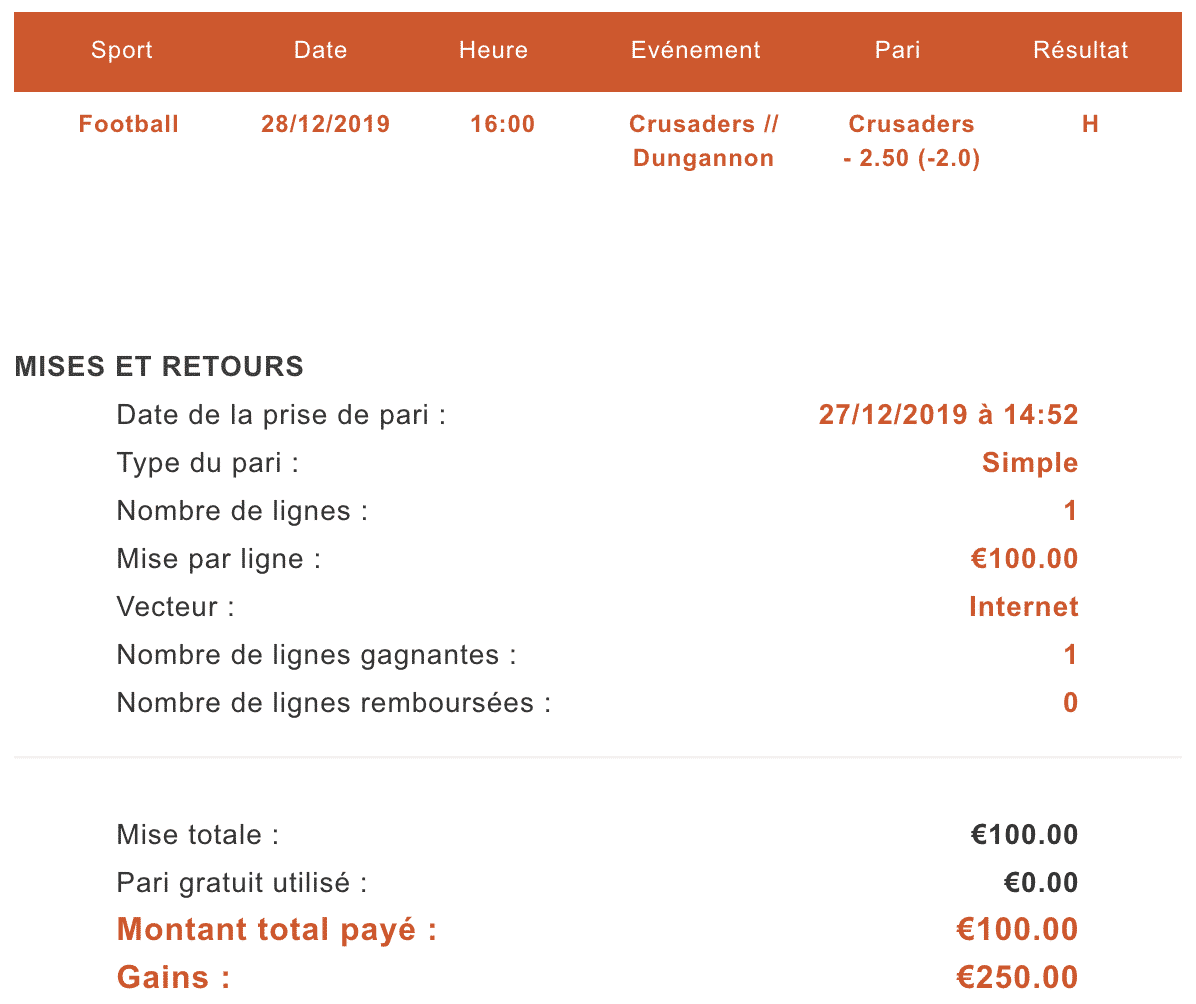Open the Crusaders // Dungannon event

[x=703, y=141]
